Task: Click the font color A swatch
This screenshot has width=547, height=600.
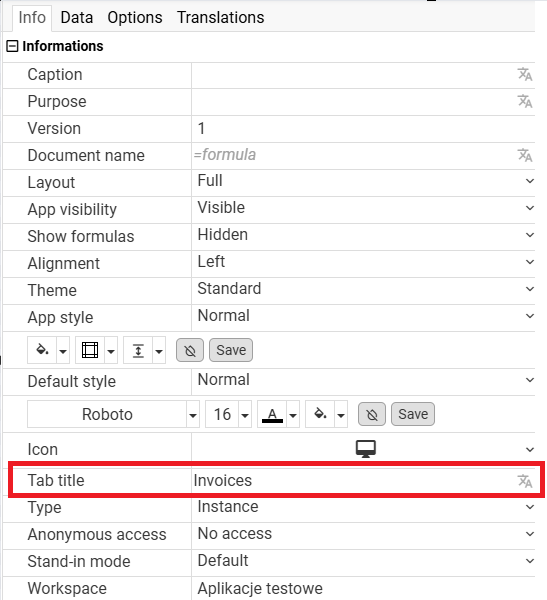Action: 272,414
